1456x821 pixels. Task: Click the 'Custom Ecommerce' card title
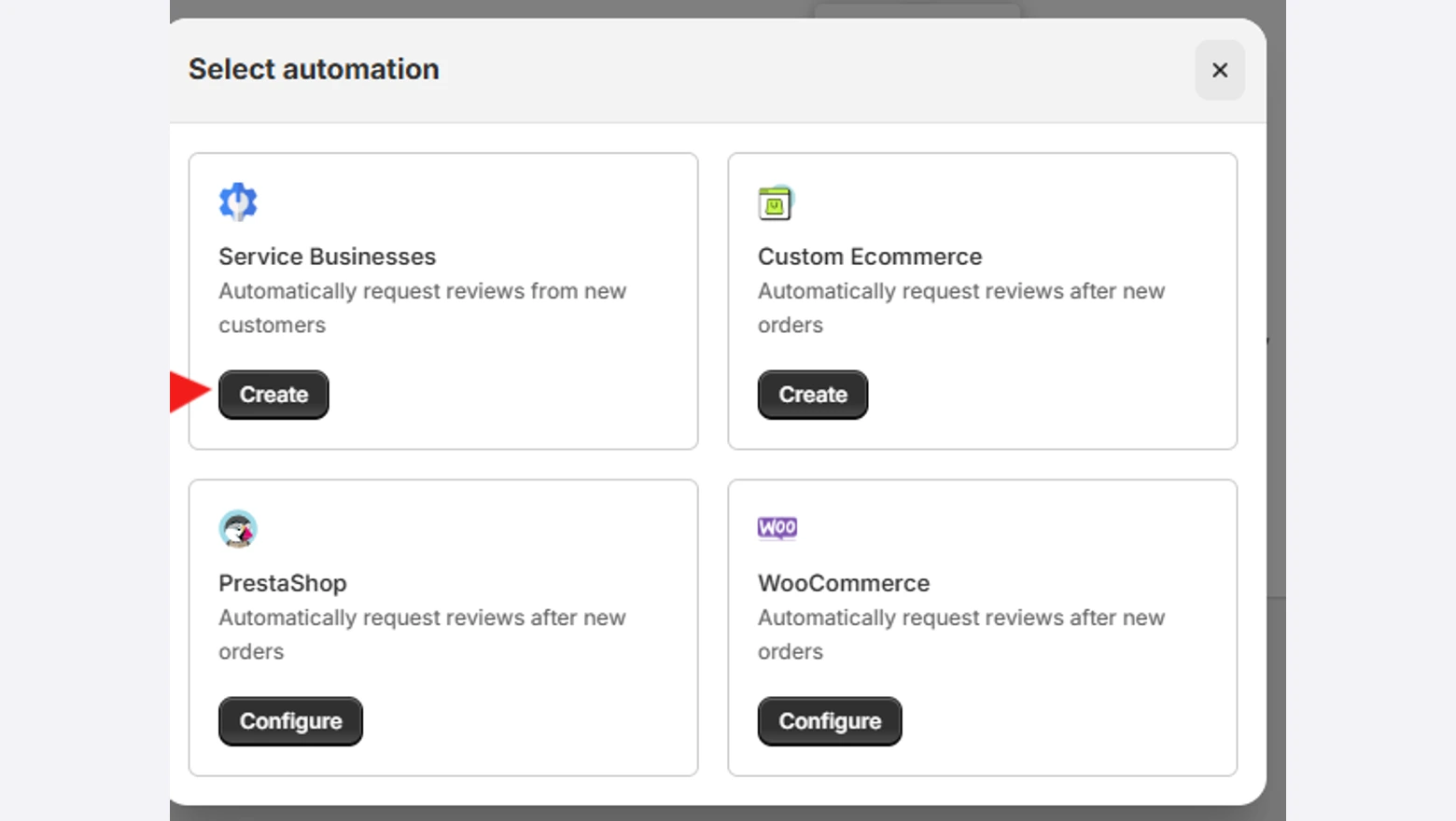pos(870,257)
